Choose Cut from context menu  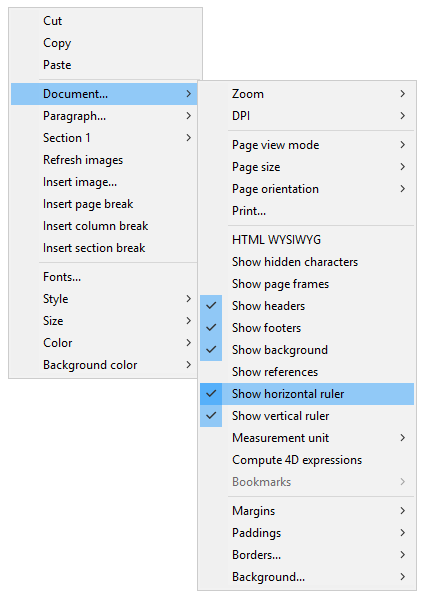pyautogui.click(x=104, y=21)
